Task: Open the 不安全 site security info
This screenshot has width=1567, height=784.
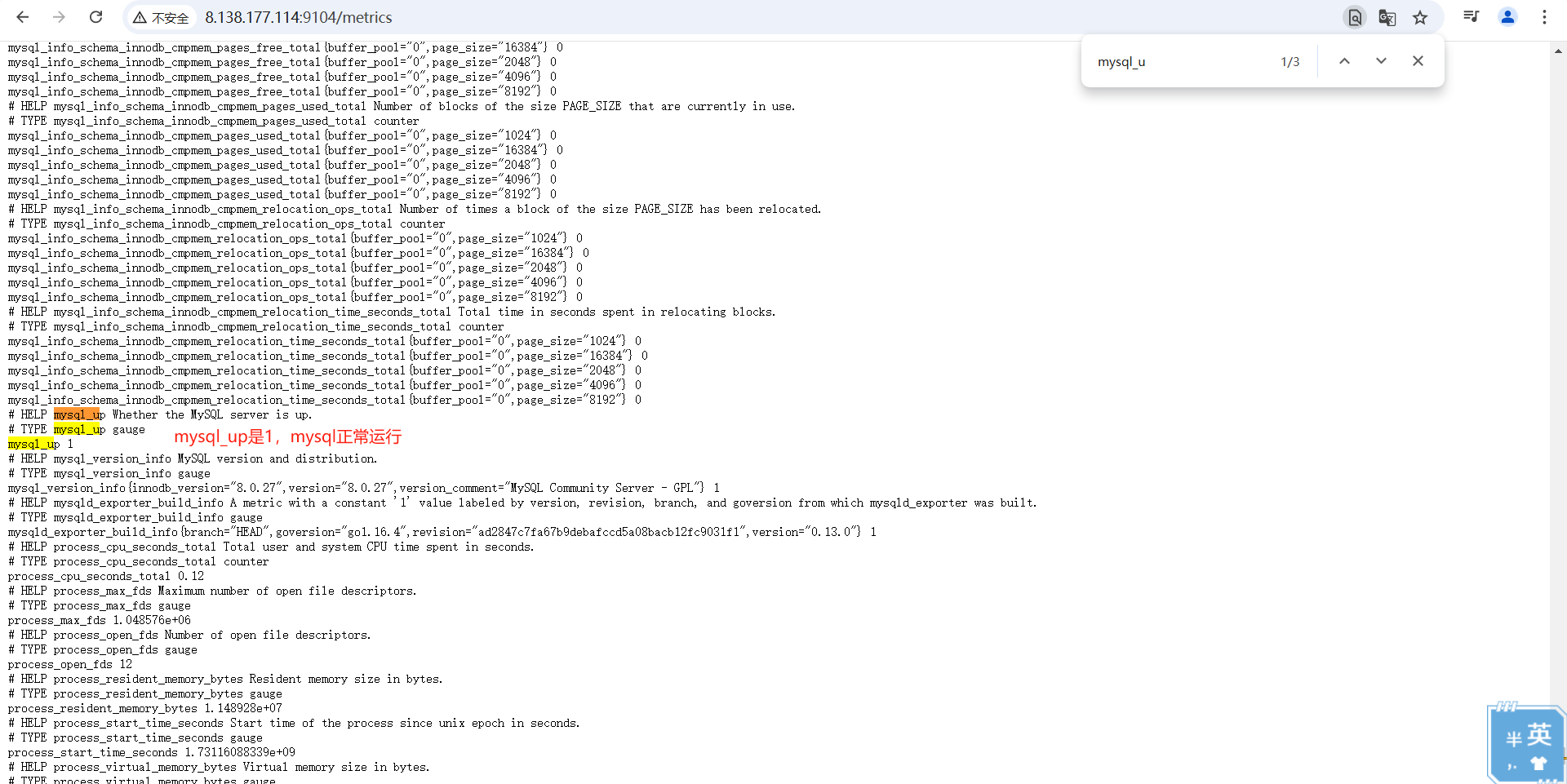Action: (x=162, y=18)
